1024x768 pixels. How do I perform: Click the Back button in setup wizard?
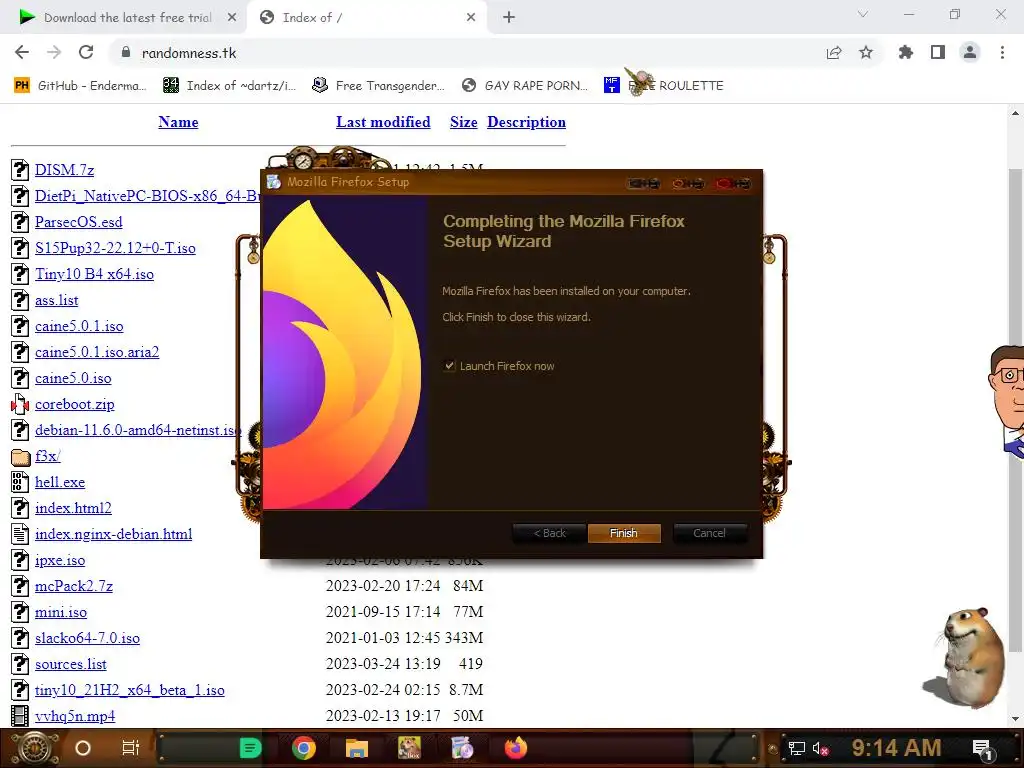(x=550, y=533)
